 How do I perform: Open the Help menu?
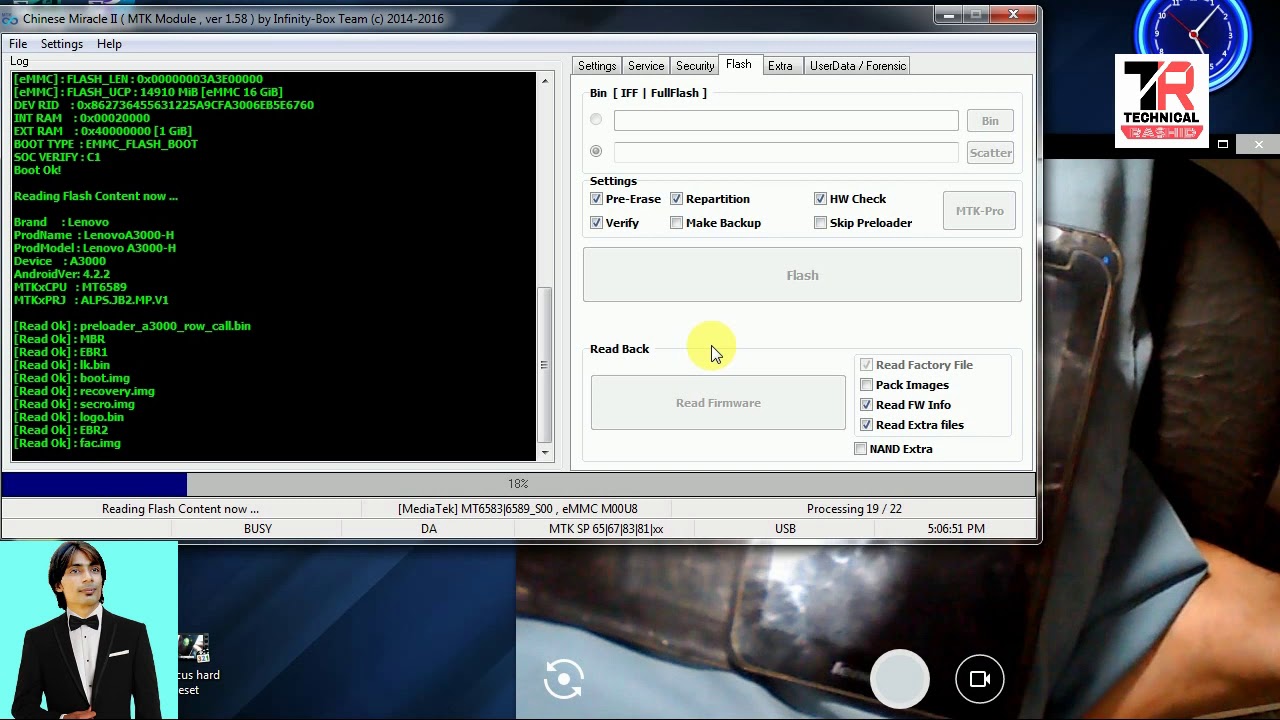pyautogui.click(x=109, y=44)
